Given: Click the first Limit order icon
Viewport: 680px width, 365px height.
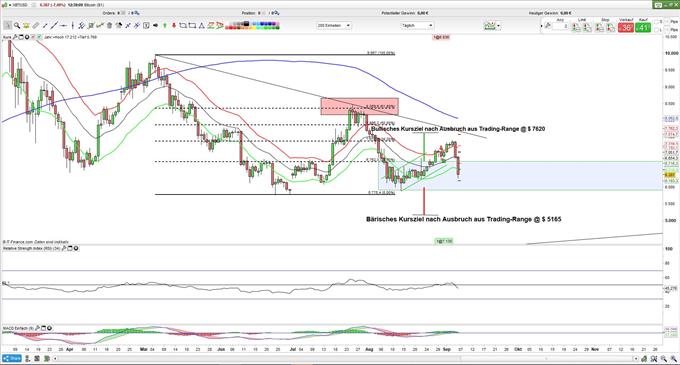Looking at the screenshot, I should pos(575,28).
